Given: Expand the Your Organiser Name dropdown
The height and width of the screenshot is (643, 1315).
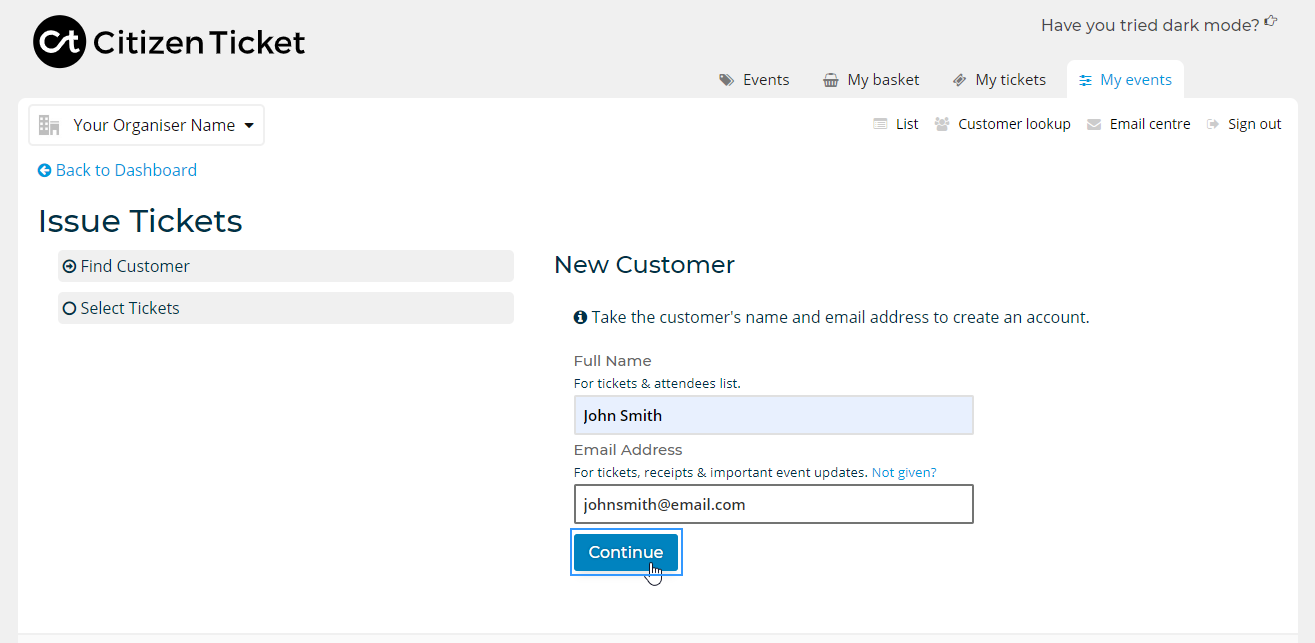Looking at the screenshot, I should (x=147, y=125).
